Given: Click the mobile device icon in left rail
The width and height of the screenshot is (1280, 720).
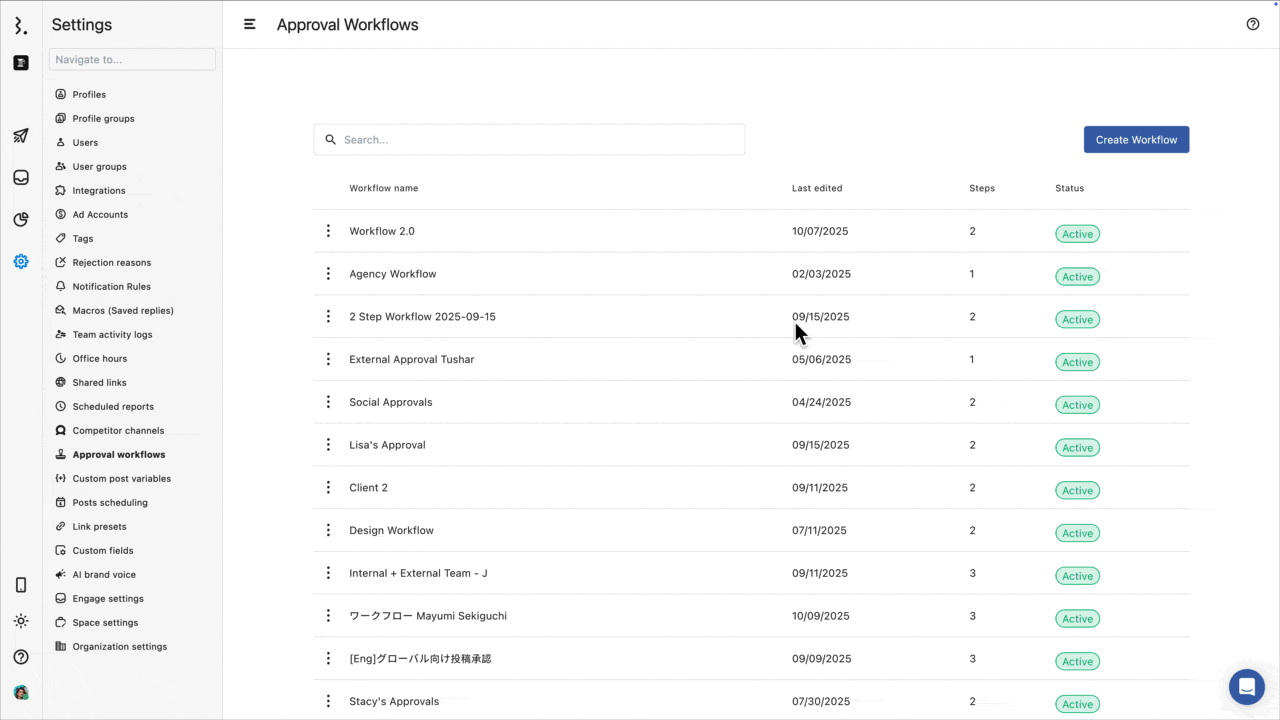Looking at the screenshot, I should coord(21,585).
